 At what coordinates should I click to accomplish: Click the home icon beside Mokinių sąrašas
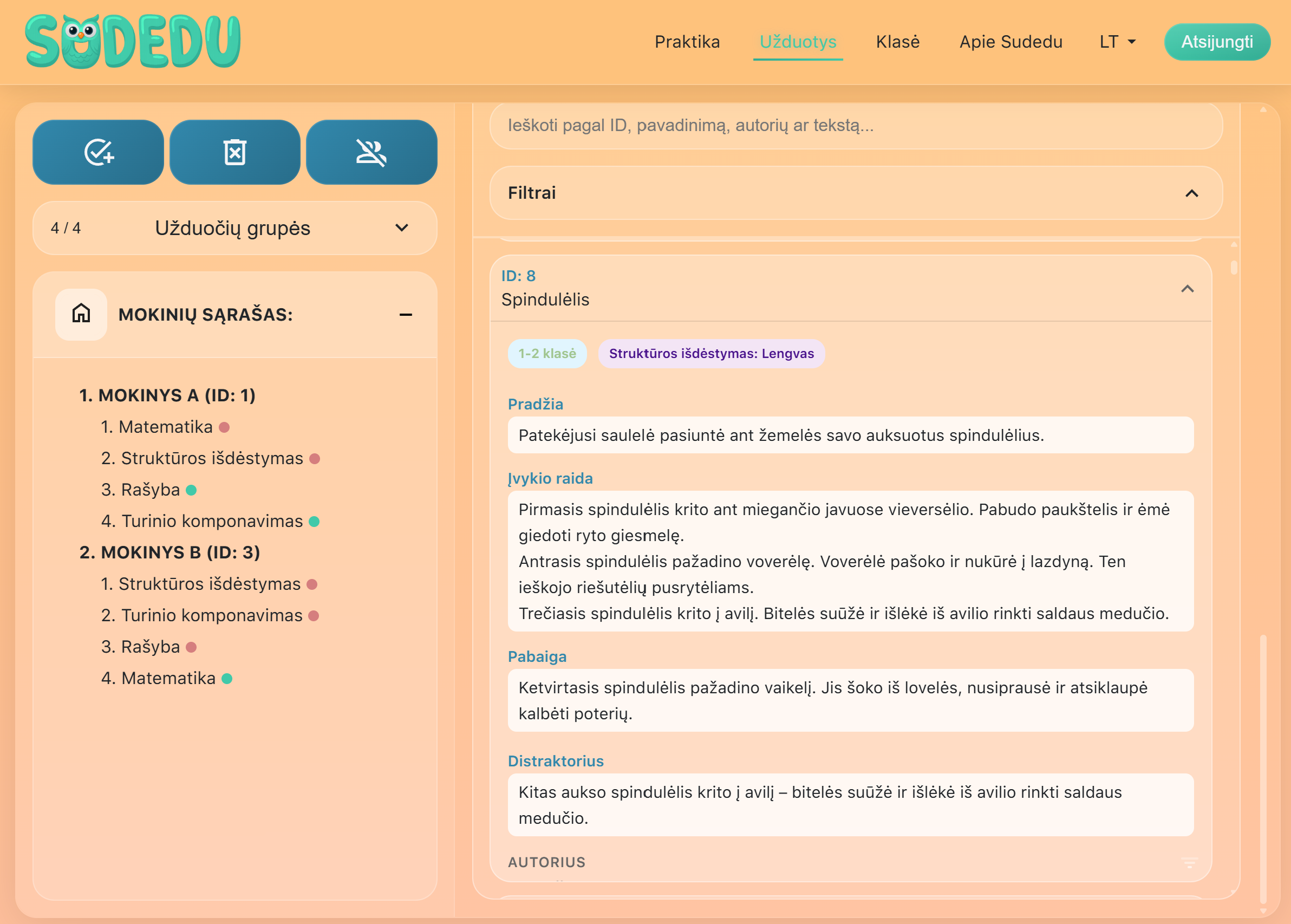81,314
